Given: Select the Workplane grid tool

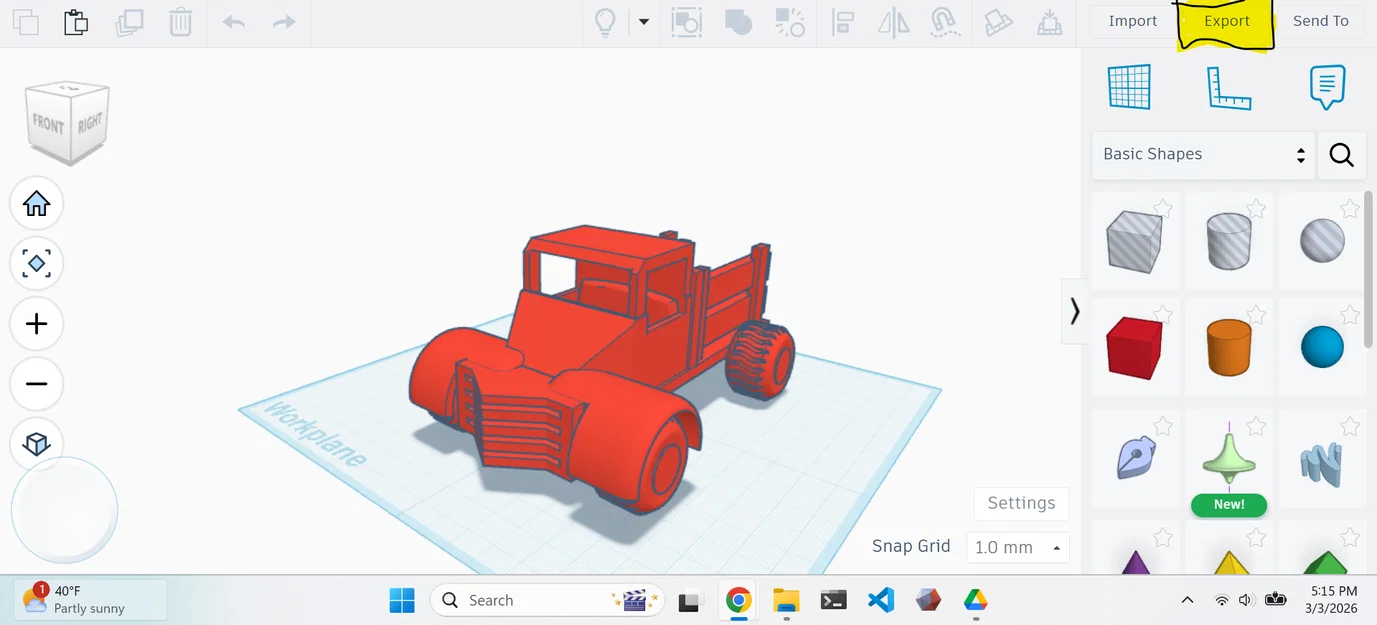Looking at the screenshot, I should tap(1130, 87).
